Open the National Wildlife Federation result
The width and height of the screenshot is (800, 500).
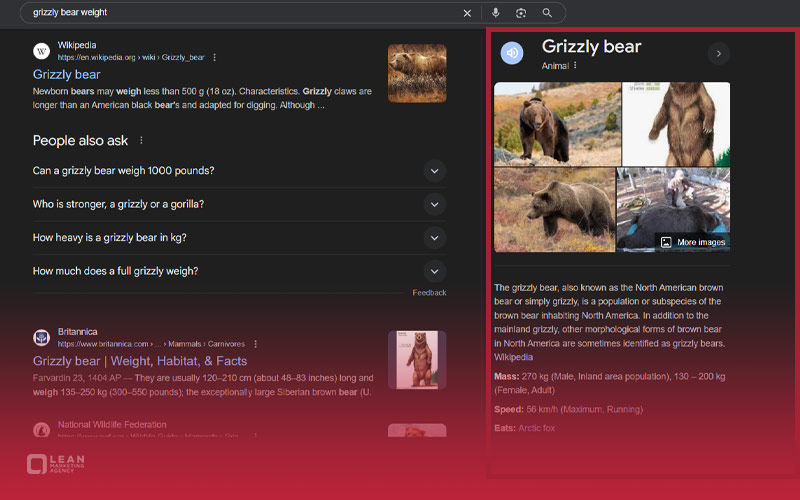pyautogui.click(x=112, y=424)
